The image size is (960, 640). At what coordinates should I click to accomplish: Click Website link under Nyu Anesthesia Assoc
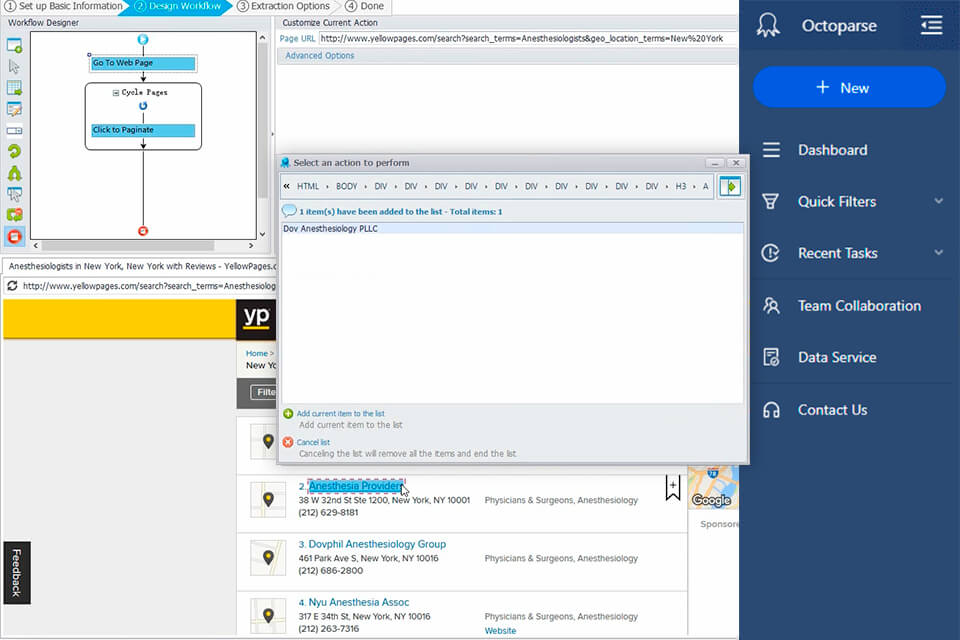500,630
